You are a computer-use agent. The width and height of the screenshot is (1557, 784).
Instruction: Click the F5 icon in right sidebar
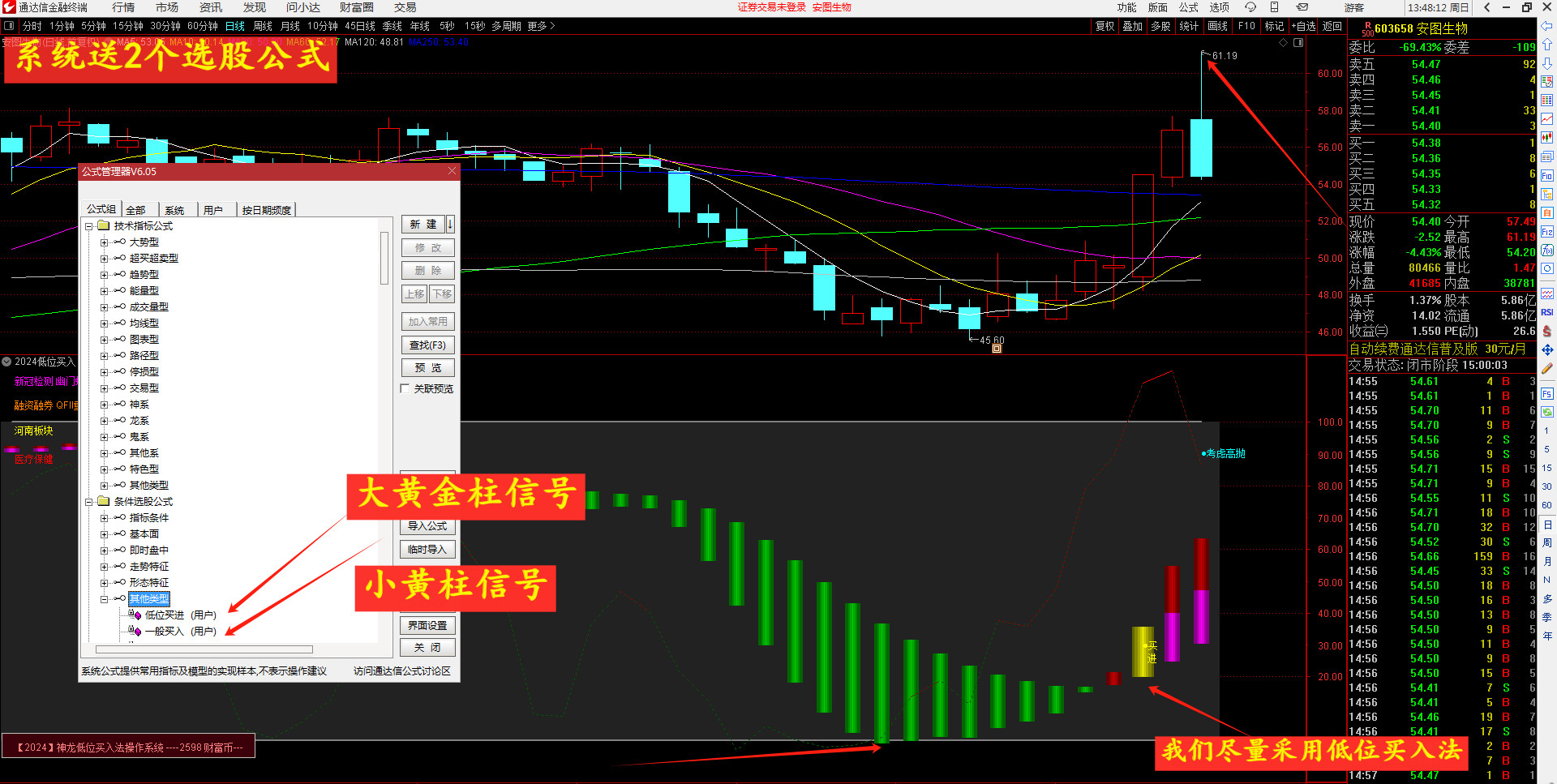tap(1547, 394)
